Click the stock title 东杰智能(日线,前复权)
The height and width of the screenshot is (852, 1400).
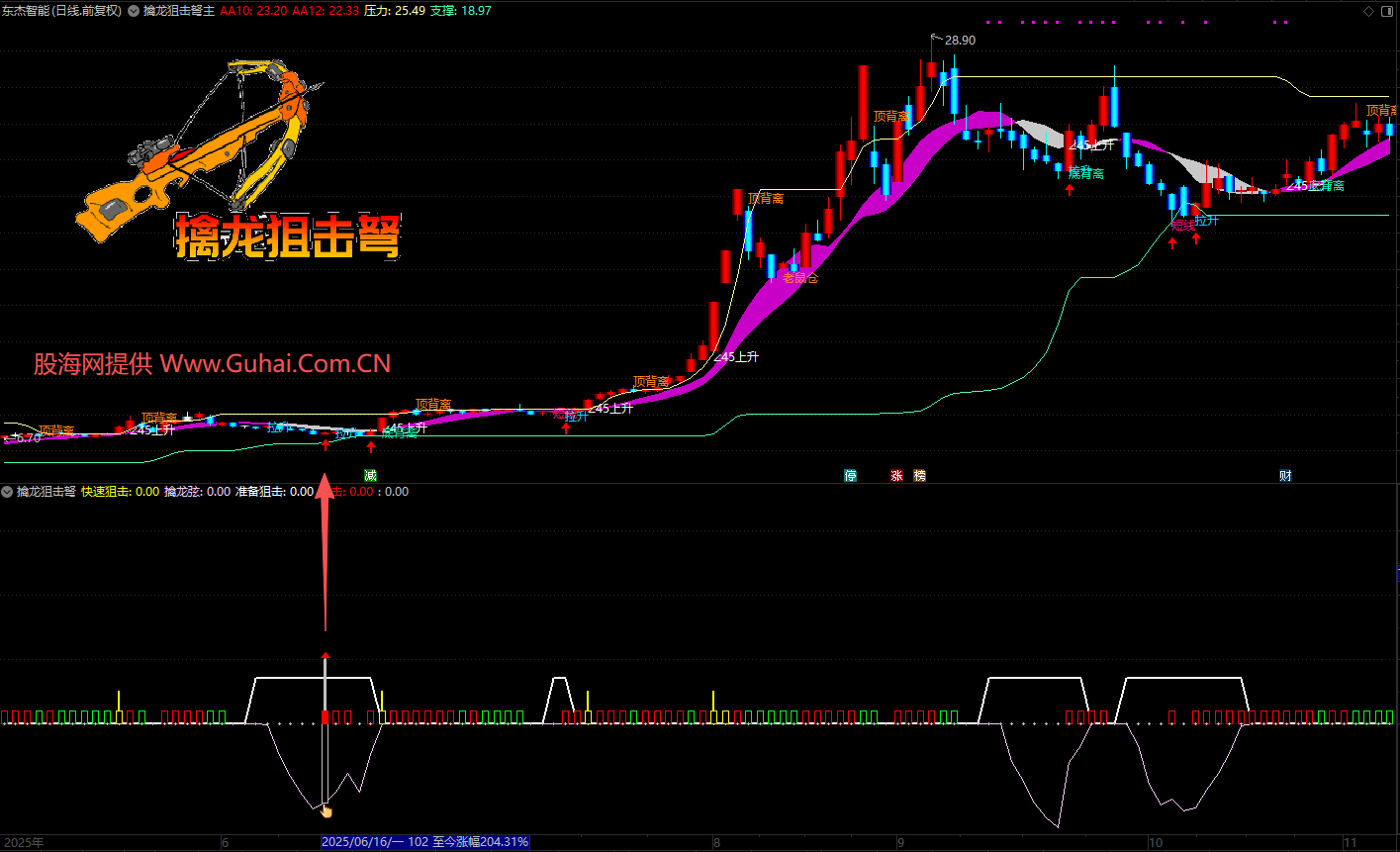pyautogui.click(x=61, y=11)
